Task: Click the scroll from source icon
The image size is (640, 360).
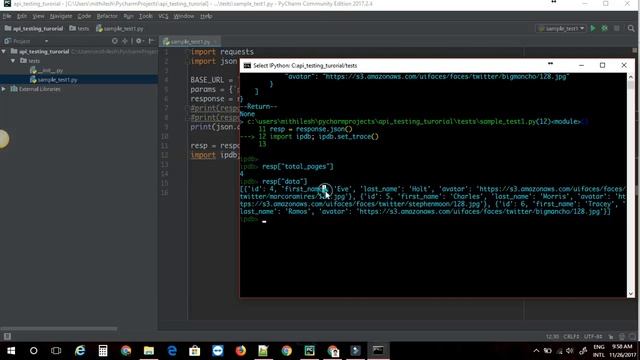Action: (x=115, y=41)
